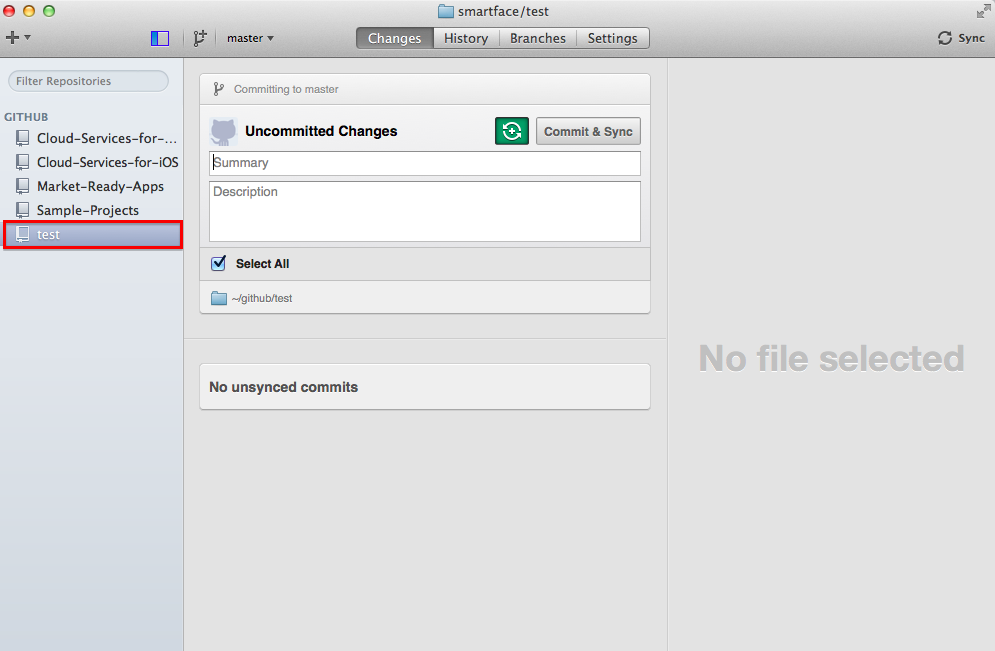
Task: Select the test repository
Action: click(93, 234)
